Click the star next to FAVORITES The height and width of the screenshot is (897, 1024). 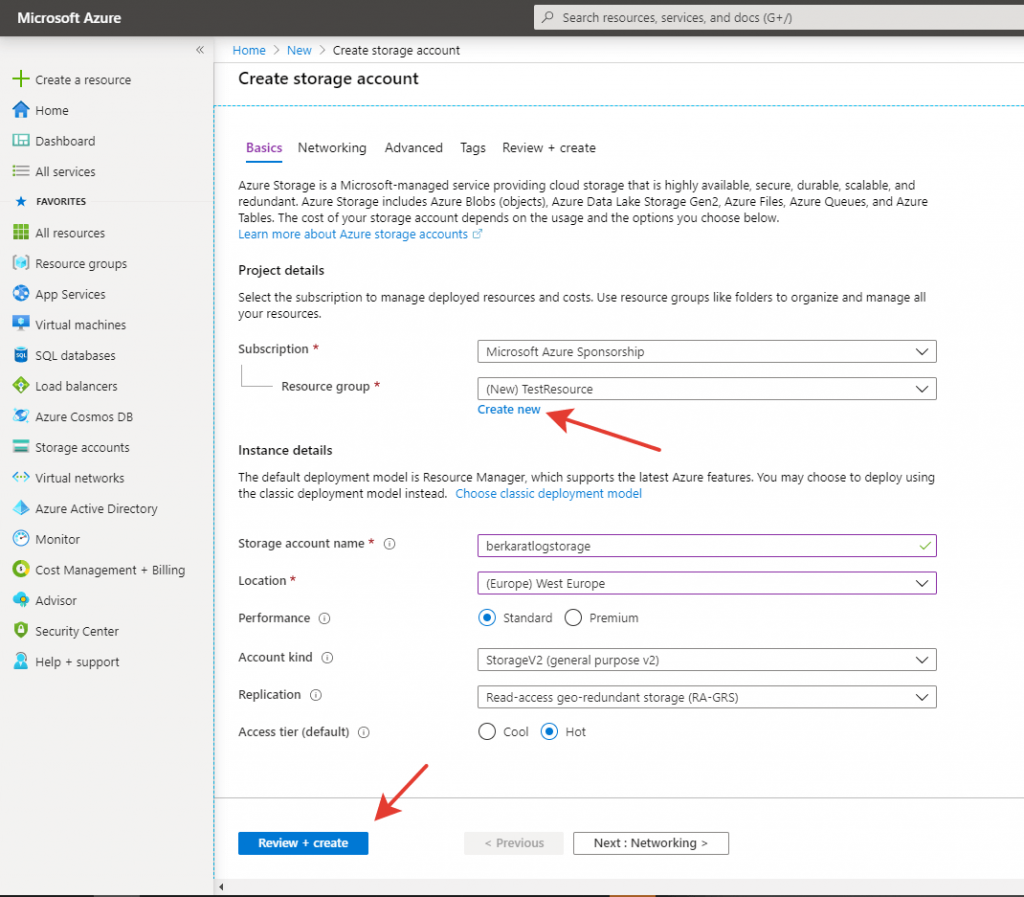pyautogui.click(x=21, y=201)
